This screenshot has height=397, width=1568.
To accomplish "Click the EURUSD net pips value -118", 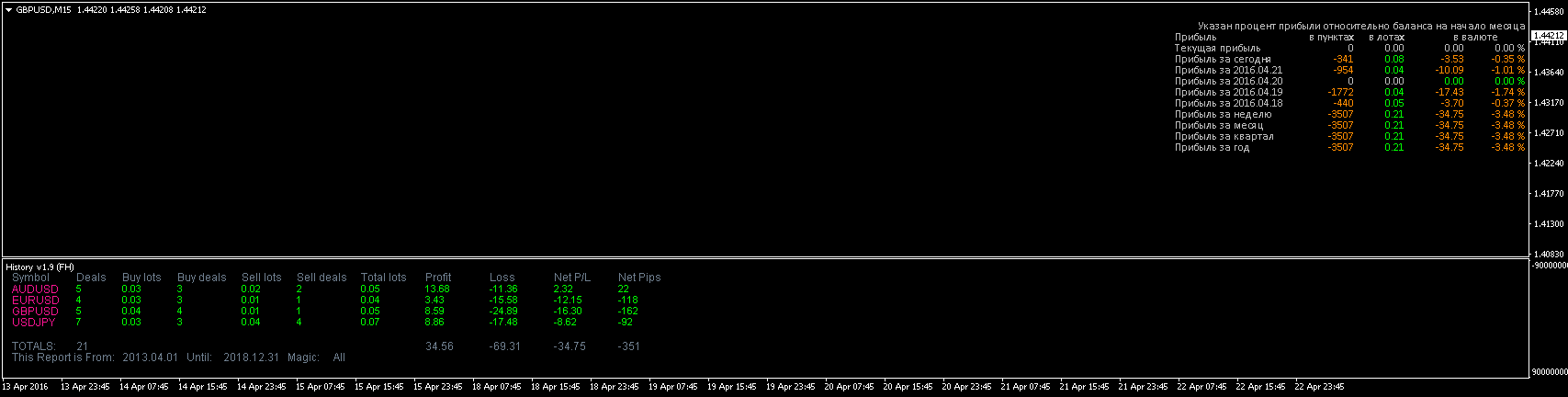I will click(x=628, y=301).
